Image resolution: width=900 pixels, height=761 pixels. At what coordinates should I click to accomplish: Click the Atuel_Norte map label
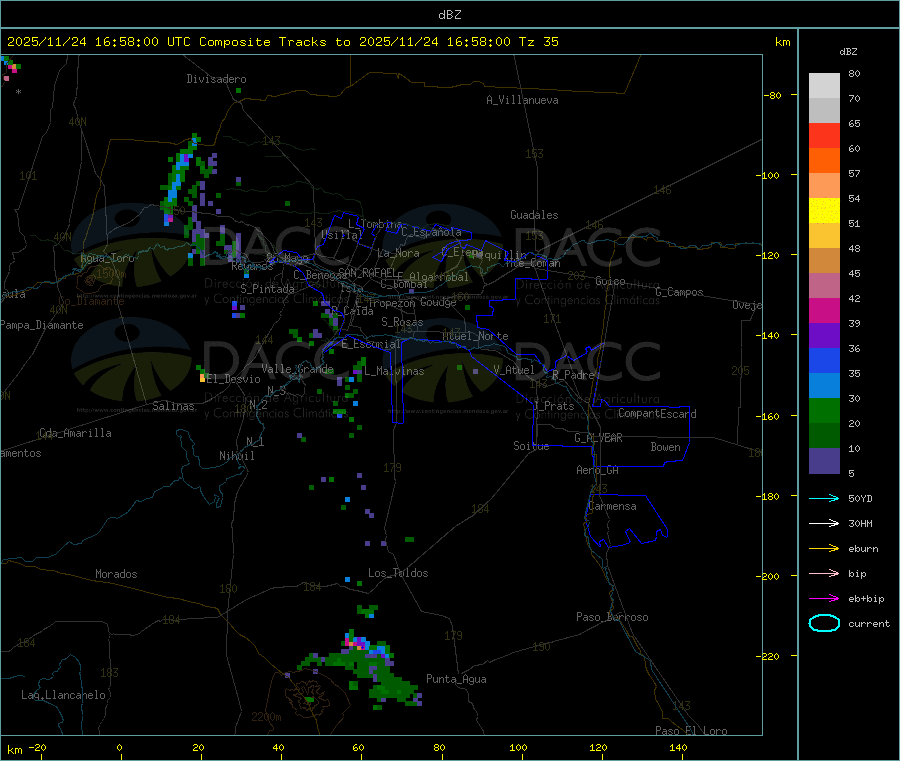click(x=475, y=336)
